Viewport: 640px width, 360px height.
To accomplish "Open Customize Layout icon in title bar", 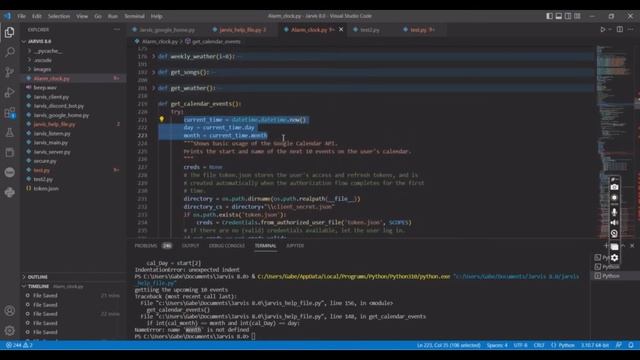I will coord(577,16).
